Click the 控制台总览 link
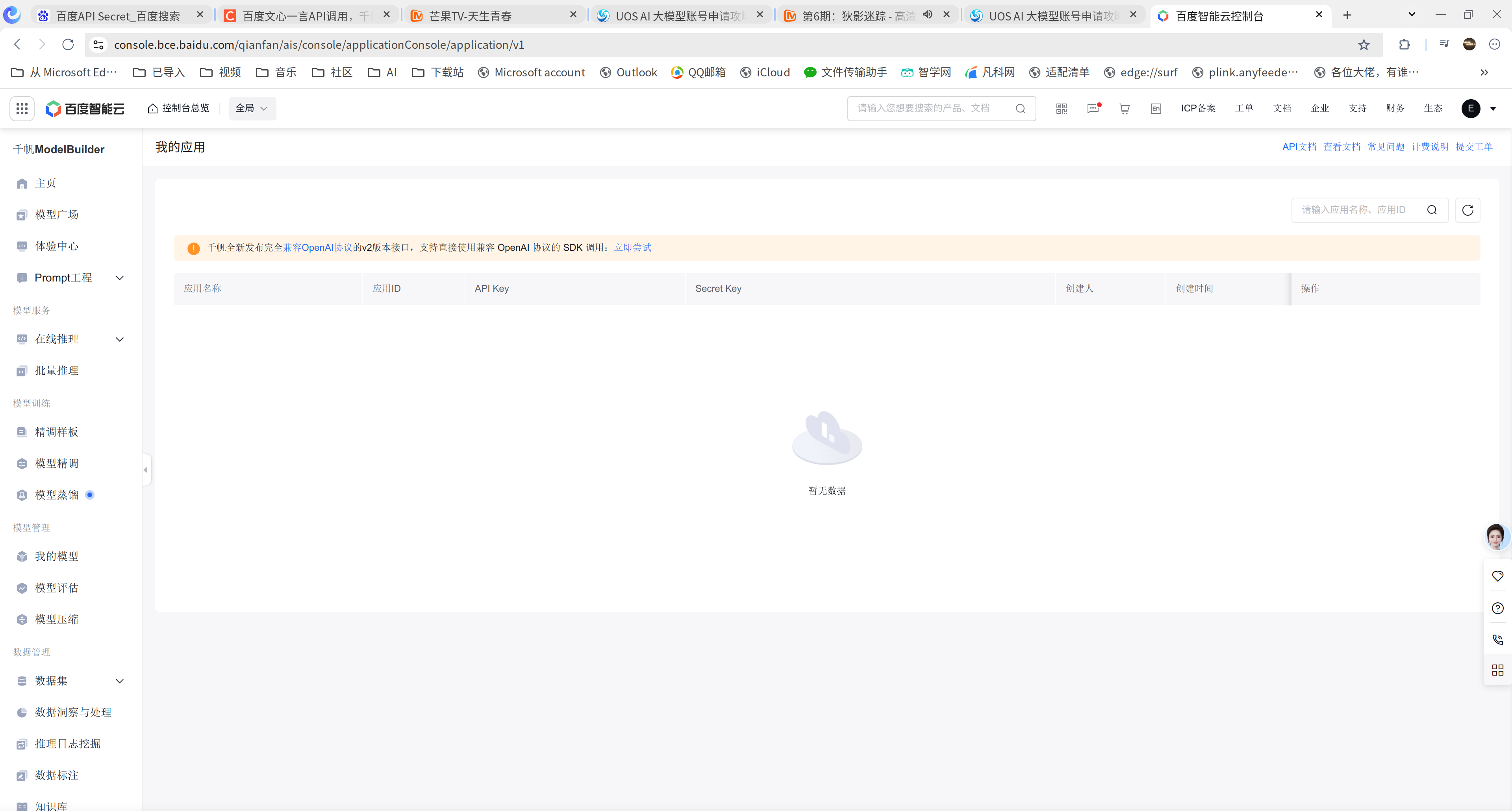 [178, 109]
